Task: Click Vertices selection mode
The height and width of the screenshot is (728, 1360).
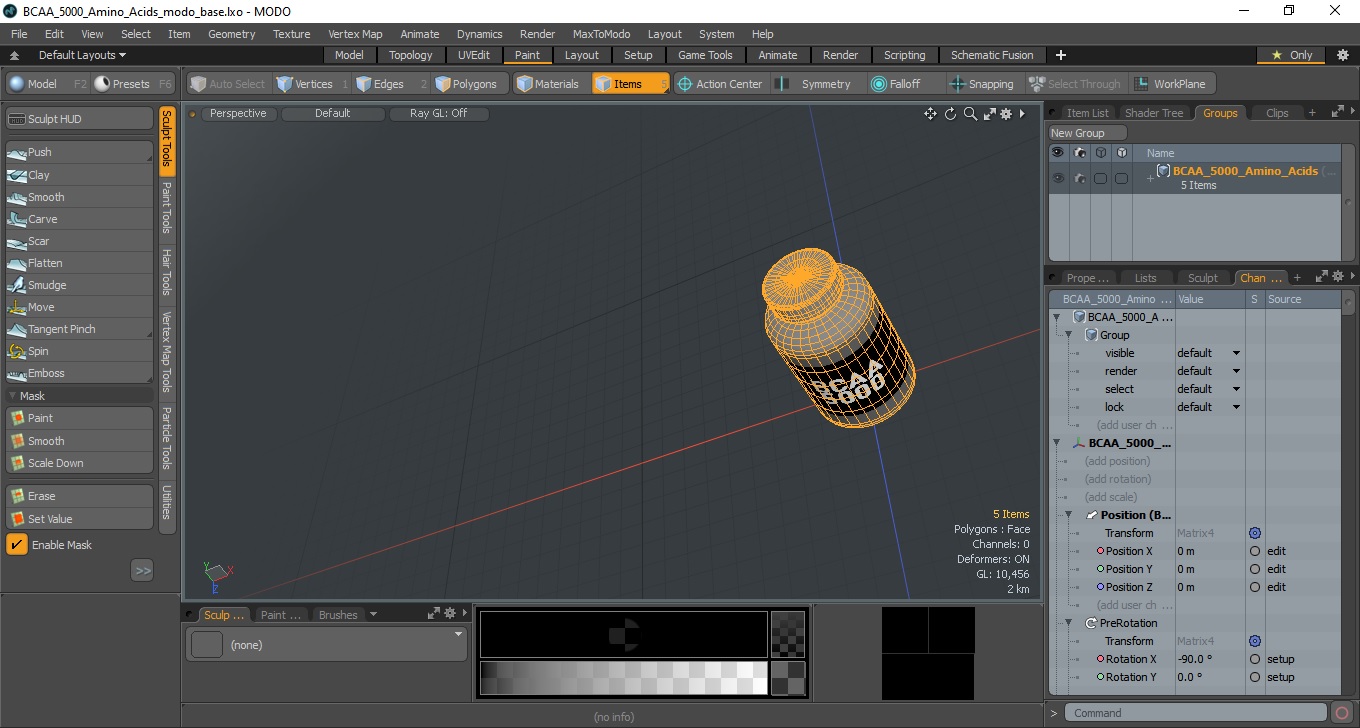Action: coord(312,84)
